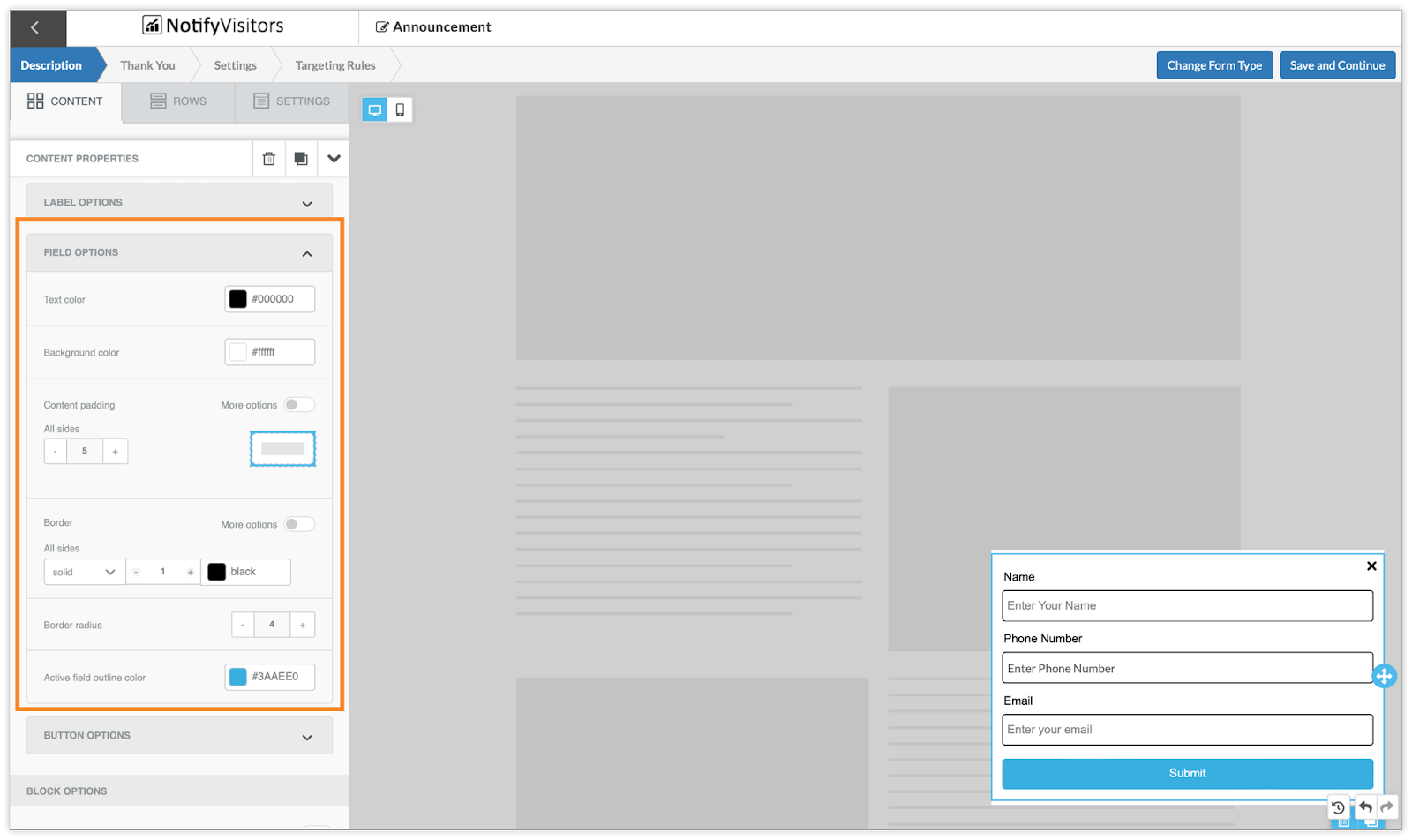Duplicate content with the copy icon
The image size is (1412, 840).
click(x=301, y=159)
